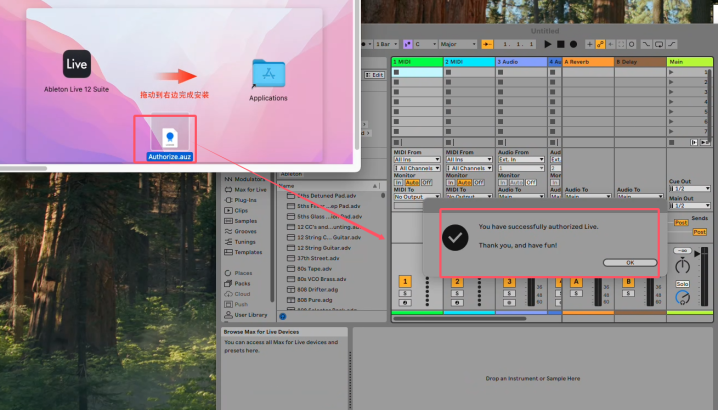
Task: Click the Re-enable Automation arrow icon
Action: 611,44
